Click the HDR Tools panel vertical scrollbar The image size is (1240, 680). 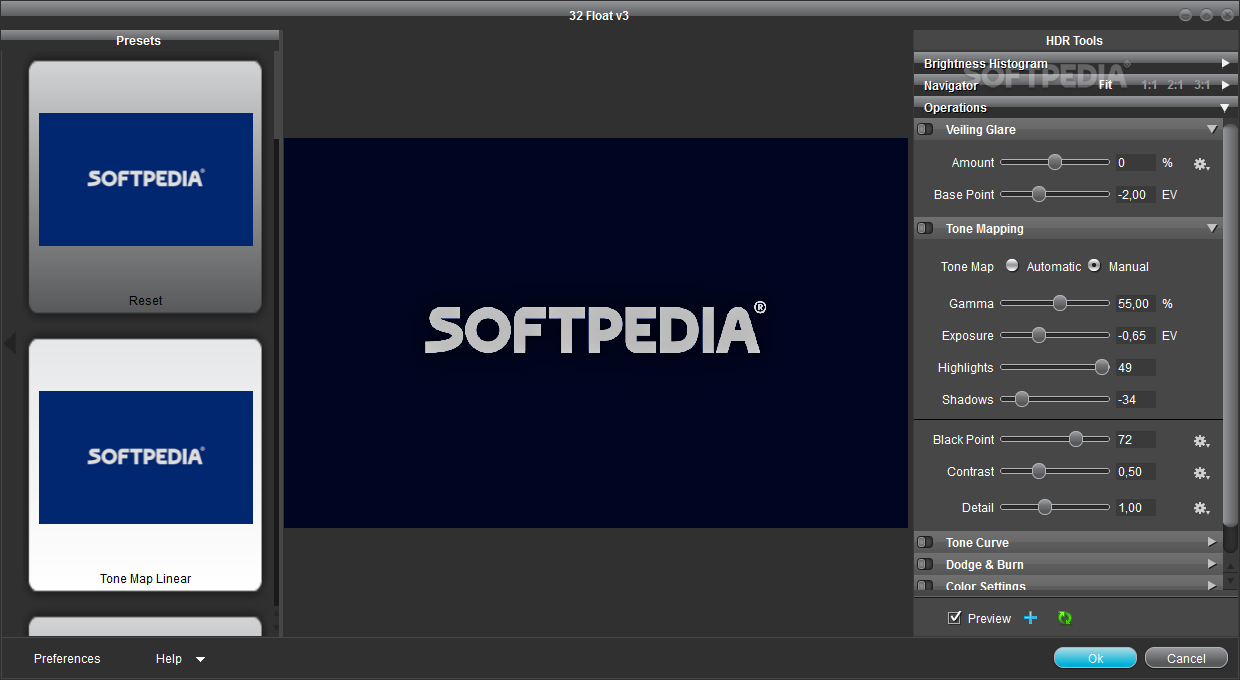point(1230,325)
